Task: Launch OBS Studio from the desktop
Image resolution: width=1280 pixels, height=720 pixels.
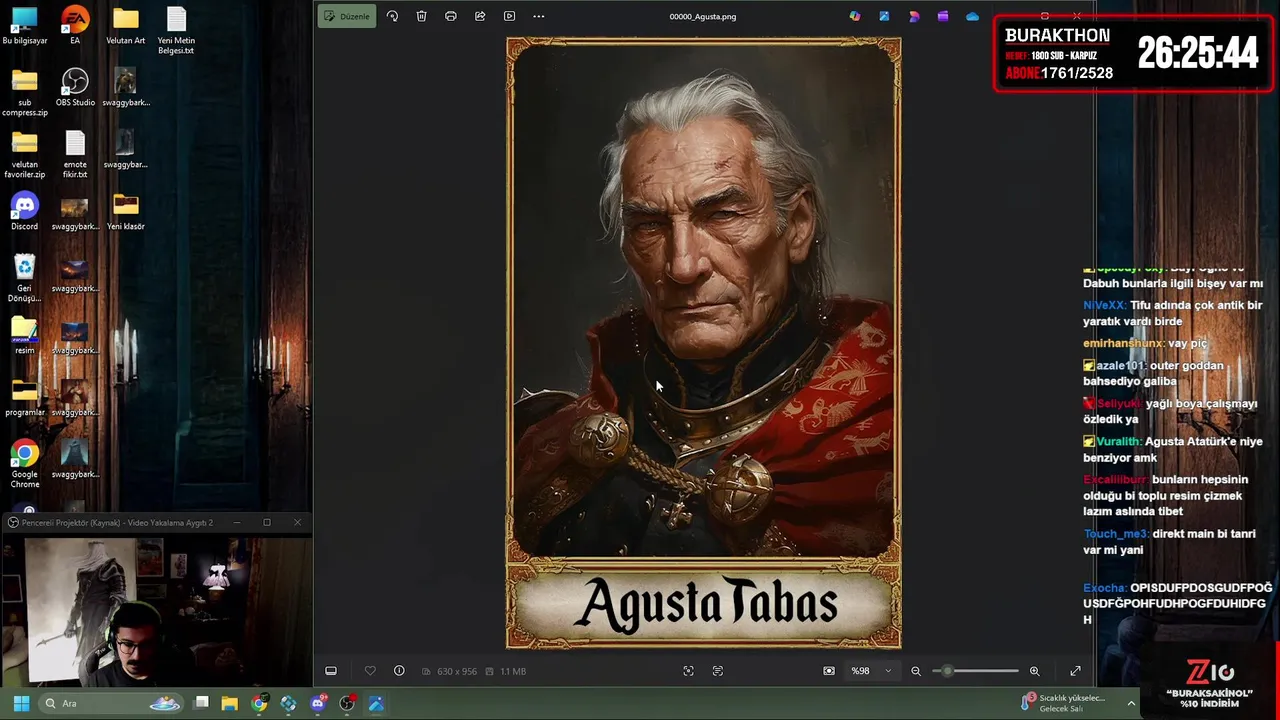Action: tap(75, 88)
